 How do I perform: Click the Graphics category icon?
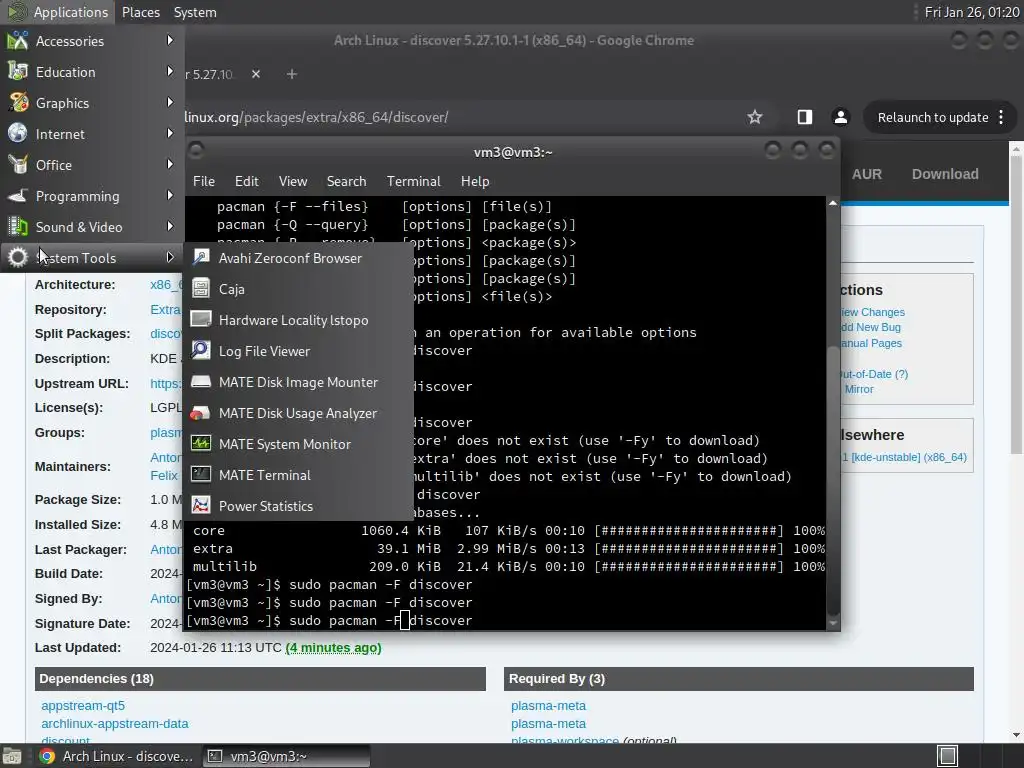pos(18,103)
